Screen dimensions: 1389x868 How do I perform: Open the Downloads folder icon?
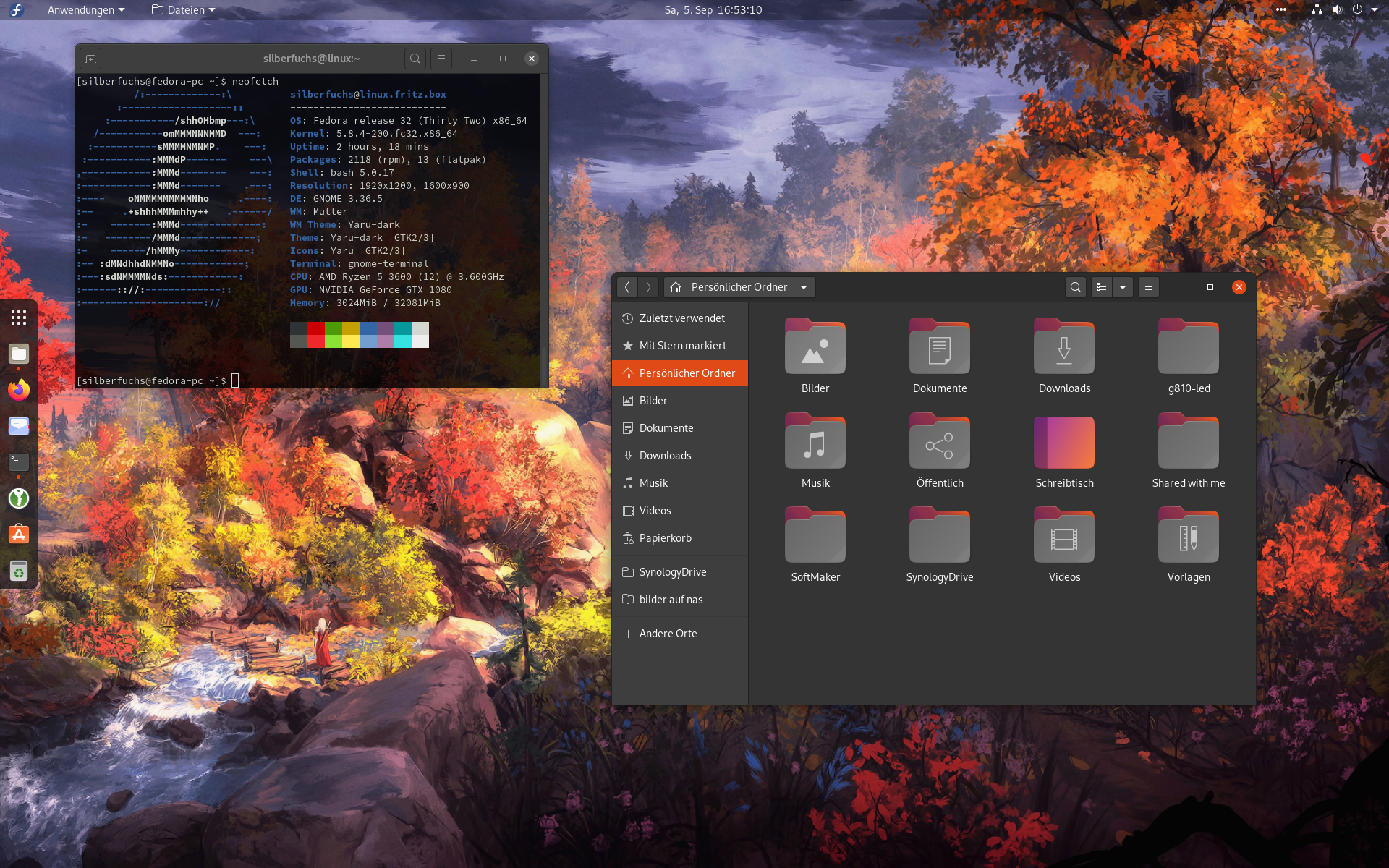click(1064, 349)
